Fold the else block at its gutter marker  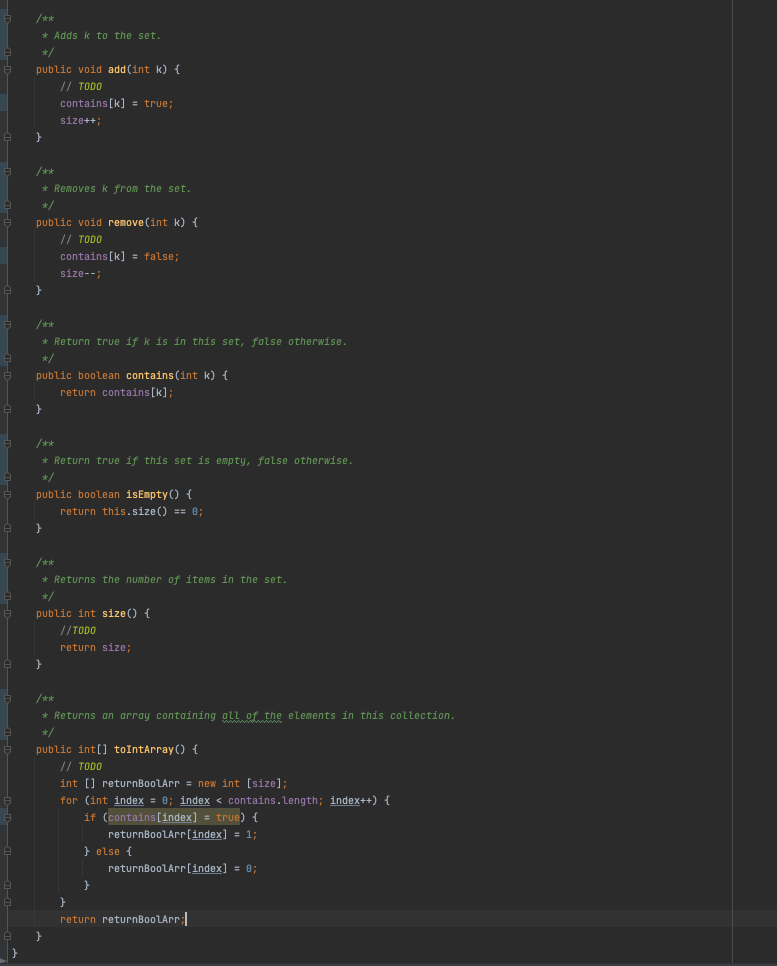coord(7,852)
